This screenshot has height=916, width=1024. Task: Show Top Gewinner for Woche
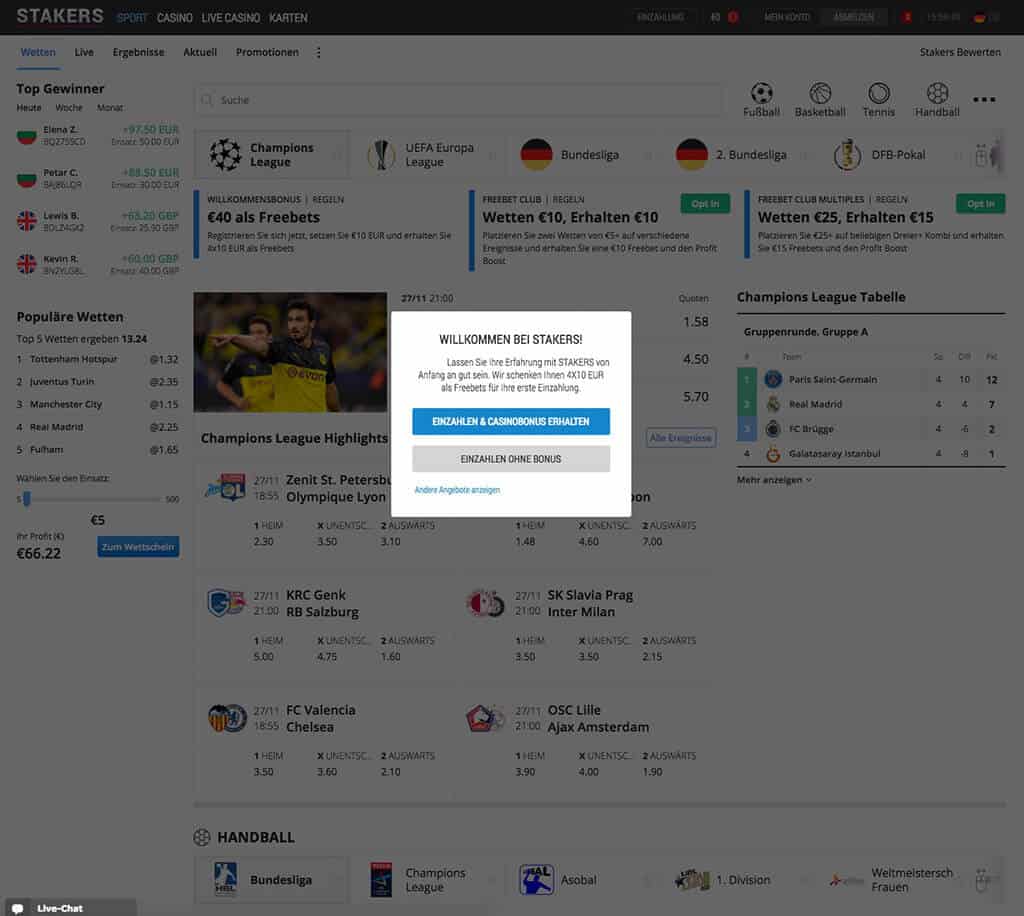[x=69, y=108]
